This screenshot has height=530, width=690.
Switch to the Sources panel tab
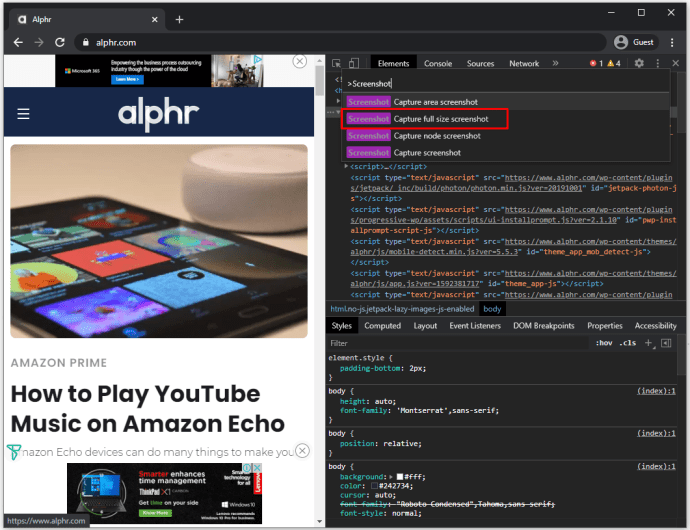click(x=480, y=63)
